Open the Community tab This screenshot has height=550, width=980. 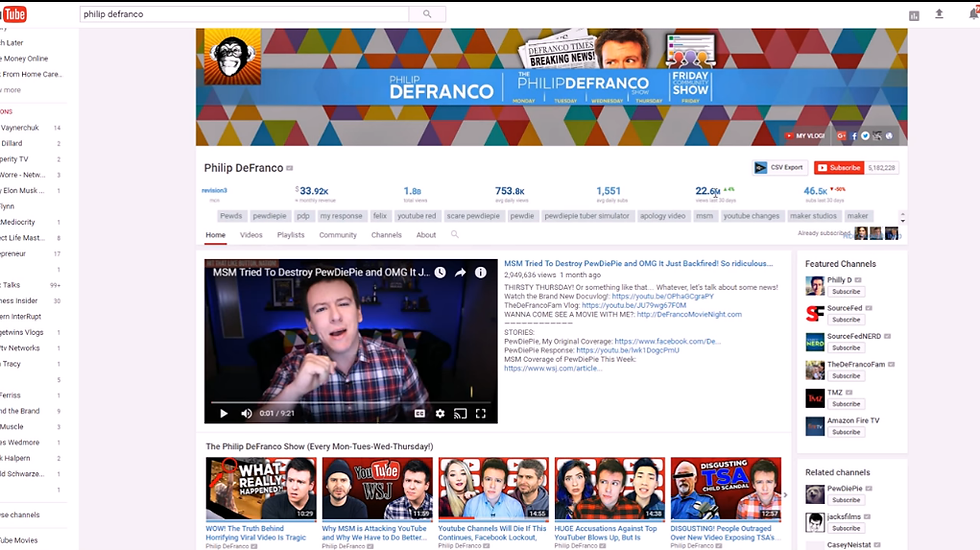click(338, 235)
